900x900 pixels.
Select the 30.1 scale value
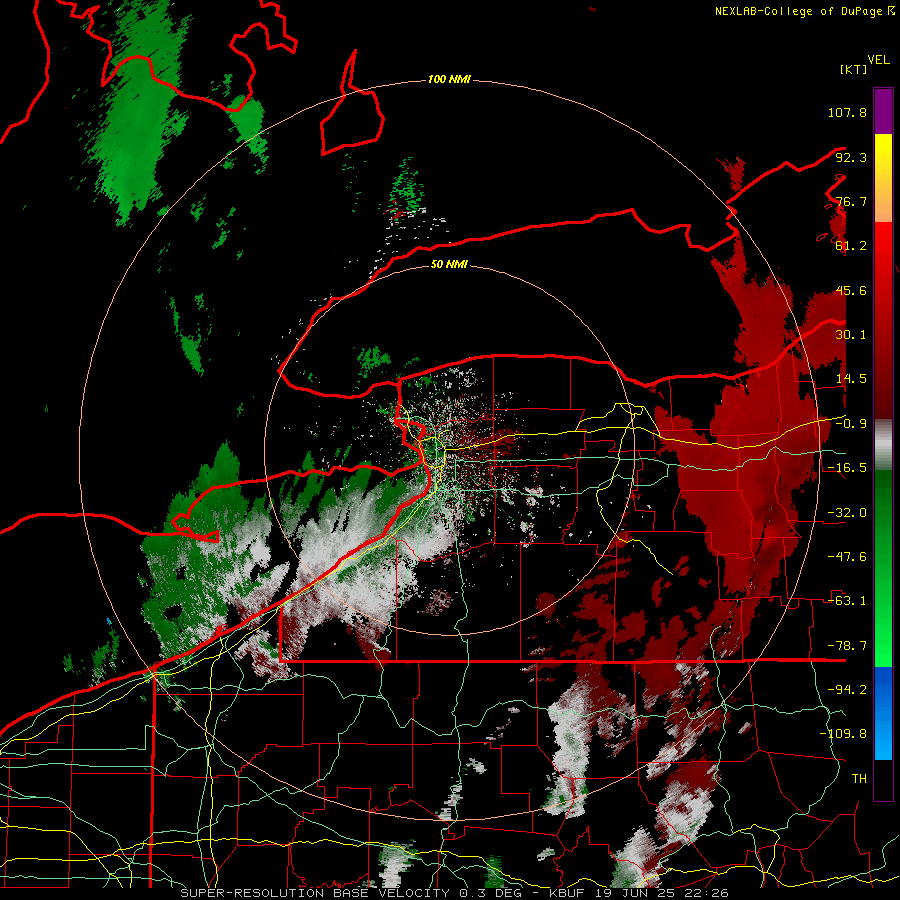tap(851, 335)
